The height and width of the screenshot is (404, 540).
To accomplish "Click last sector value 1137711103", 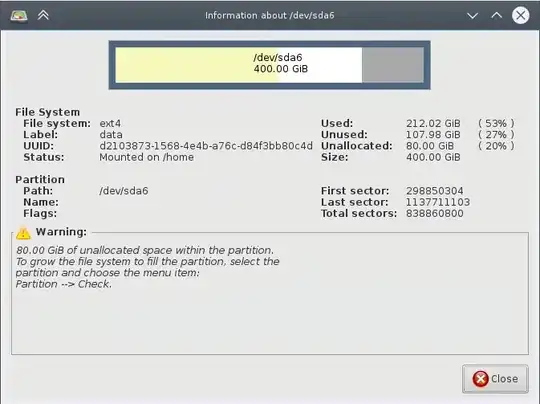I will point(438,202).
